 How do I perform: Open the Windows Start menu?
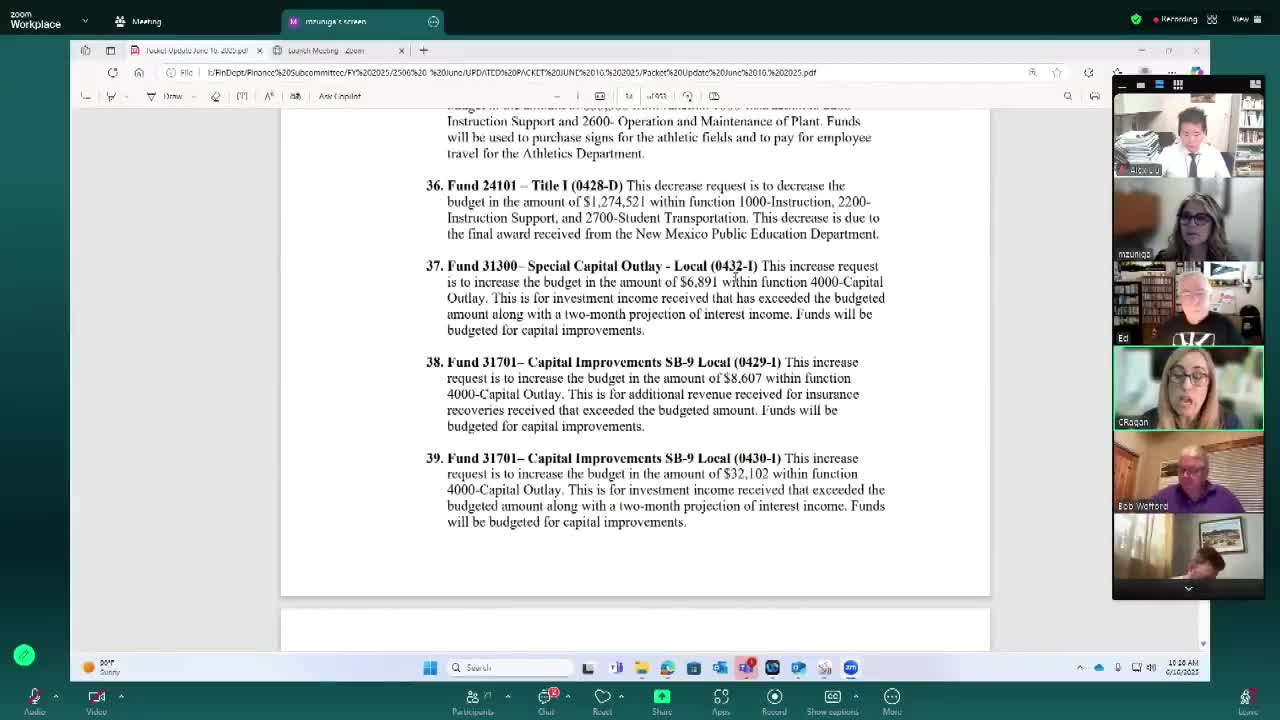click(x=430, y=668)
